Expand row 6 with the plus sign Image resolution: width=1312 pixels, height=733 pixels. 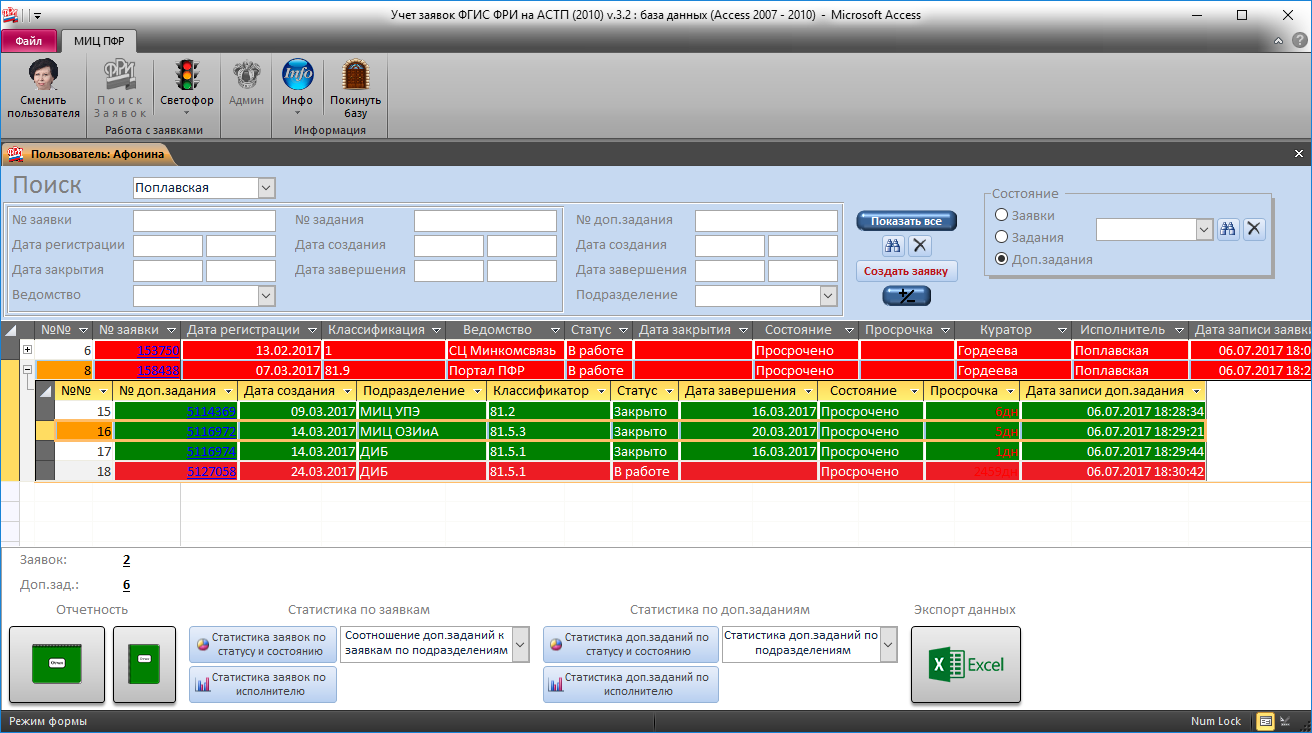pyautogui.click(x=27, y=350)
